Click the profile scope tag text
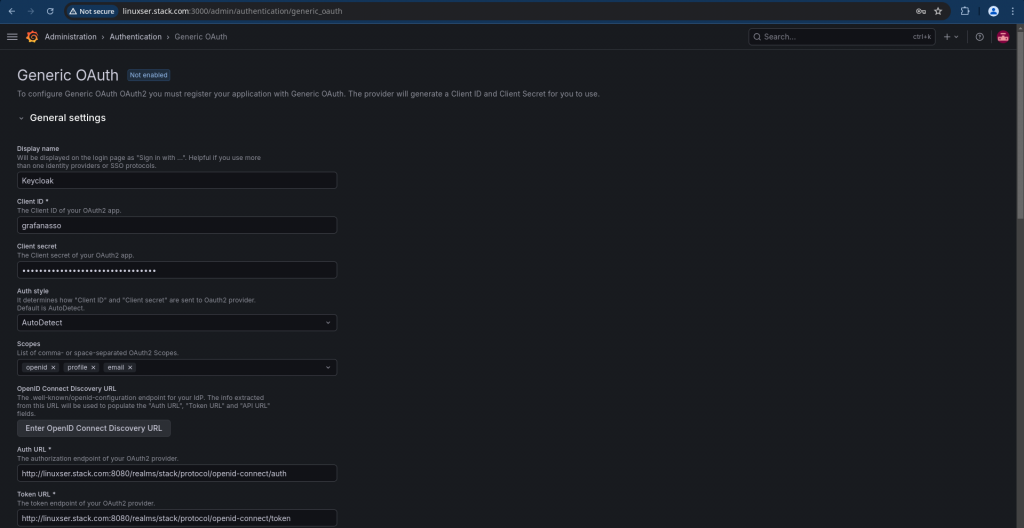This screenshot has width=1024, height=528. click(77, 367)
